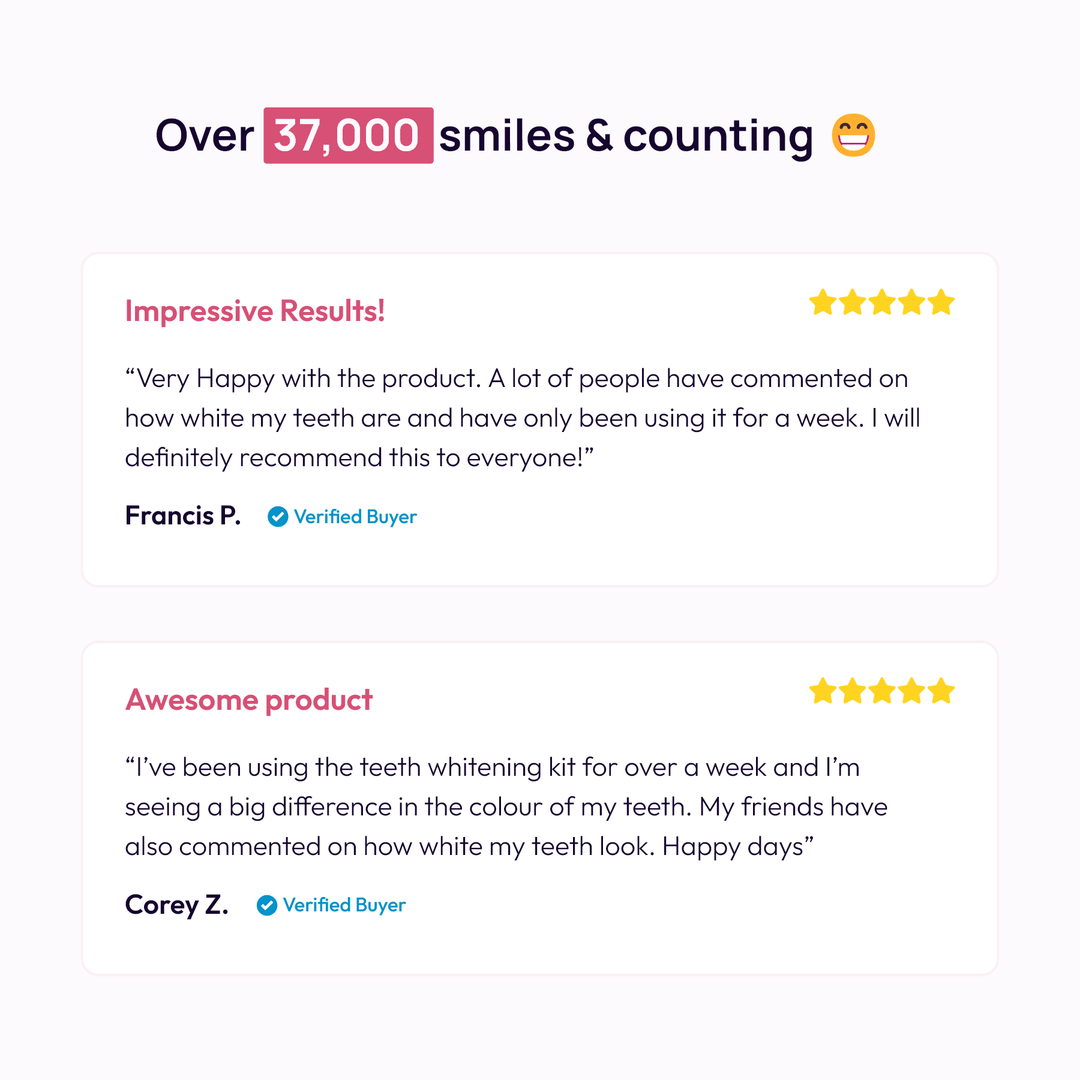Open the Awesome product review title
Viewport: 1080px width, 1080px height.
click(x=249, y=700)
